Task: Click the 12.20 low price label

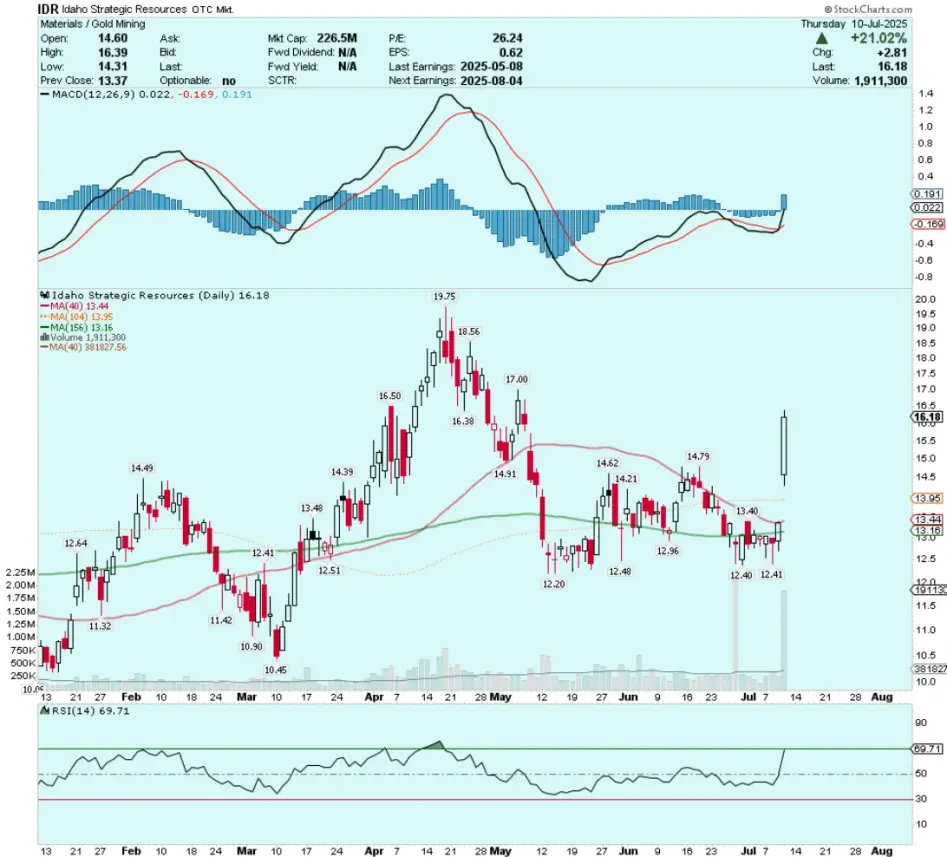Action: [554, 584]
